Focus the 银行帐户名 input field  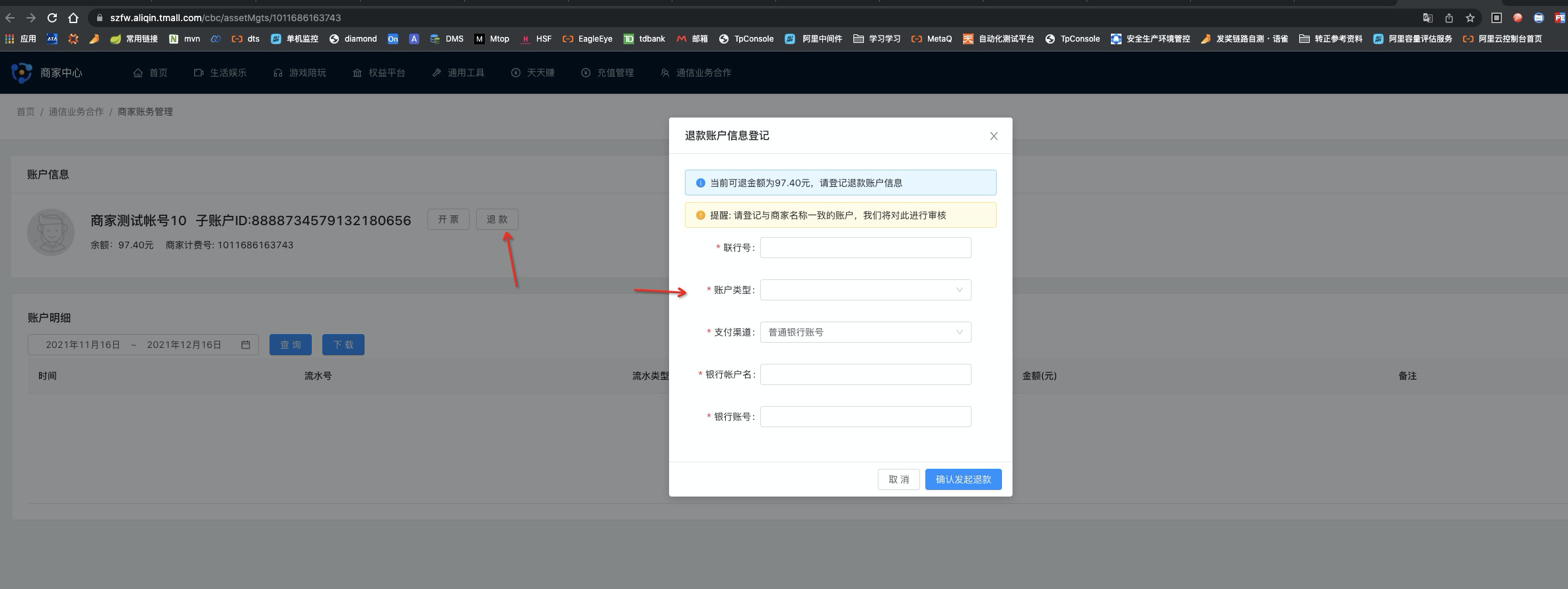866,374
